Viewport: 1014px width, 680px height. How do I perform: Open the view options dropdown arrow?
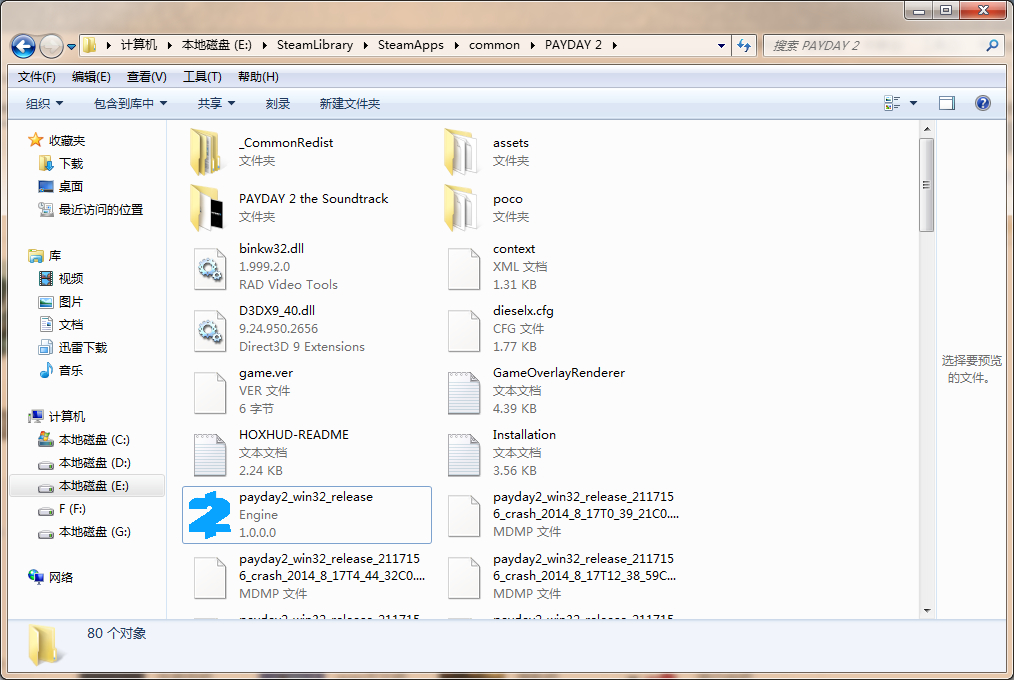click(x=914, y=103)
